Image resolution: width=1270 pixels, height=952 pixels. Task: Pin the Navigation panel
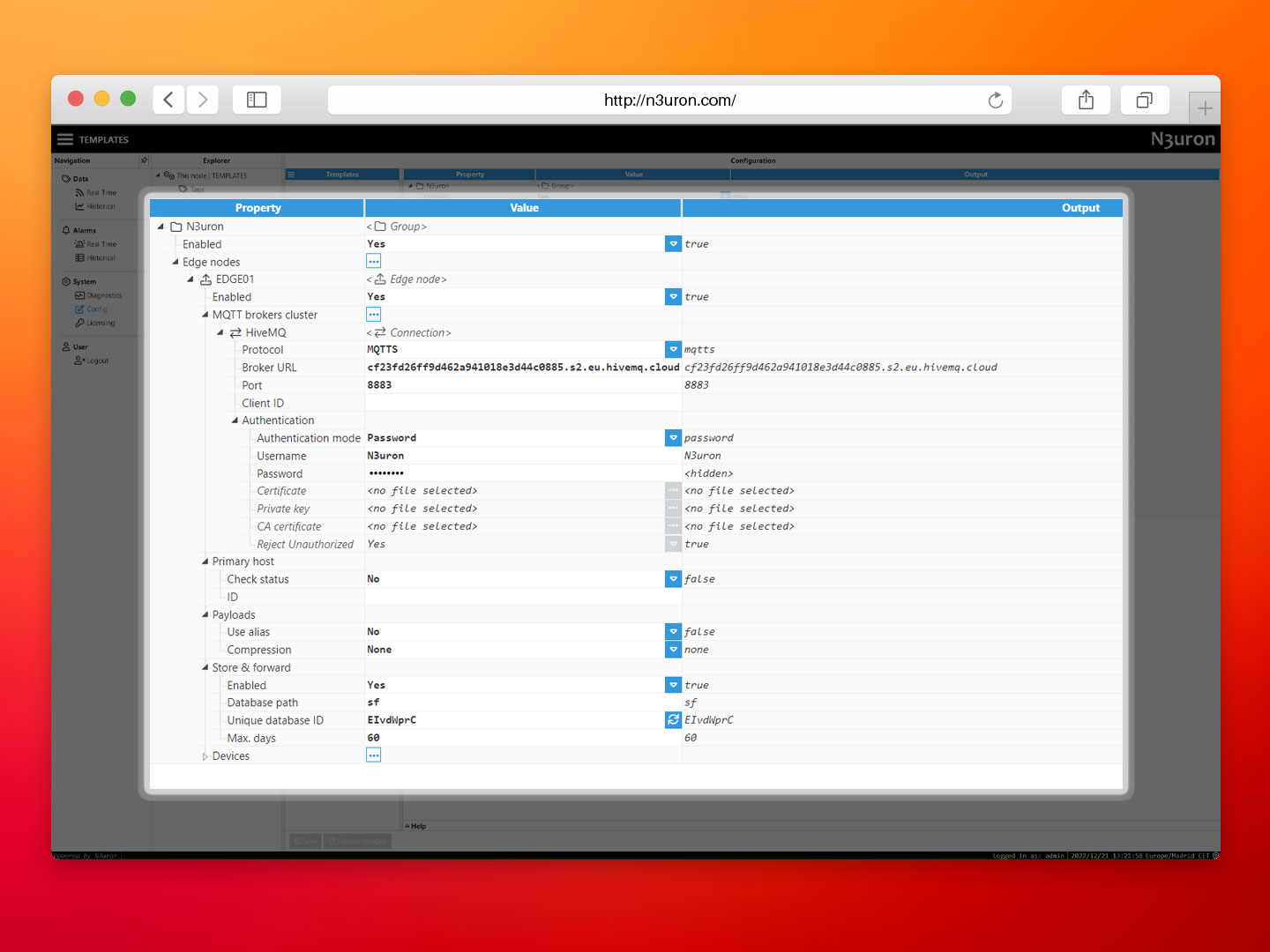click(x=144, y=160)
